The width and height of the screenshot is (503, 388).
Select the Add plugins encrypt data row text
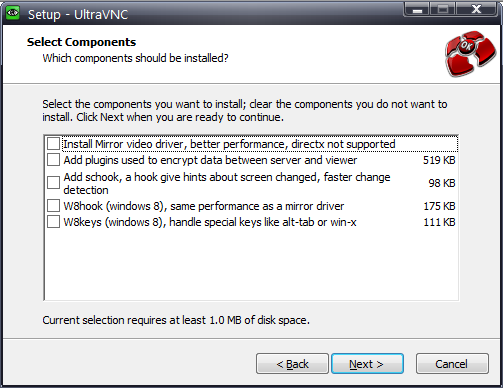point(210,160)
